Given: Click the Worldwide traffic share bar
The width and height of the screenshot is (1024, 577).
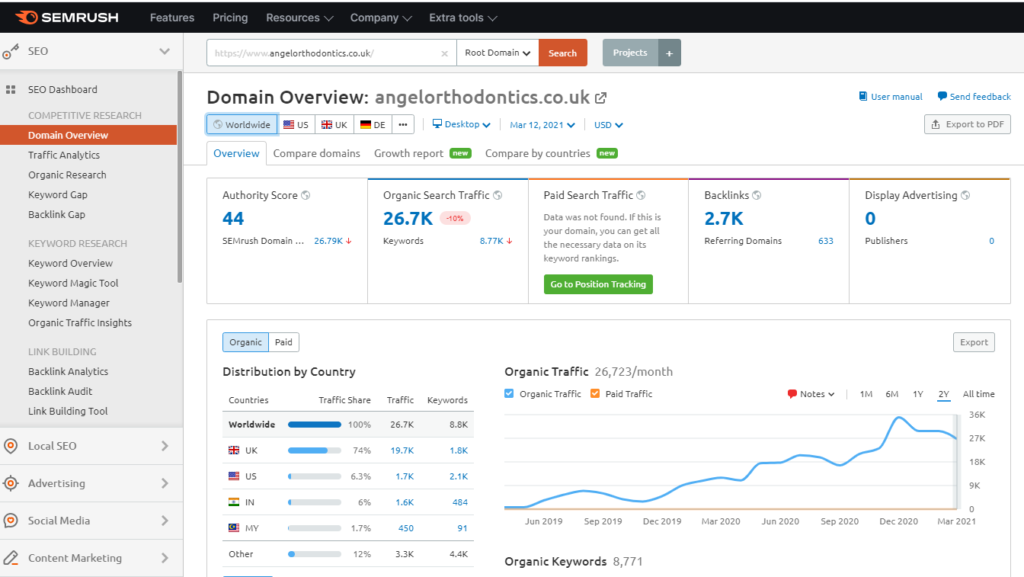Looking at the screenshot, I should pos(315,424).
